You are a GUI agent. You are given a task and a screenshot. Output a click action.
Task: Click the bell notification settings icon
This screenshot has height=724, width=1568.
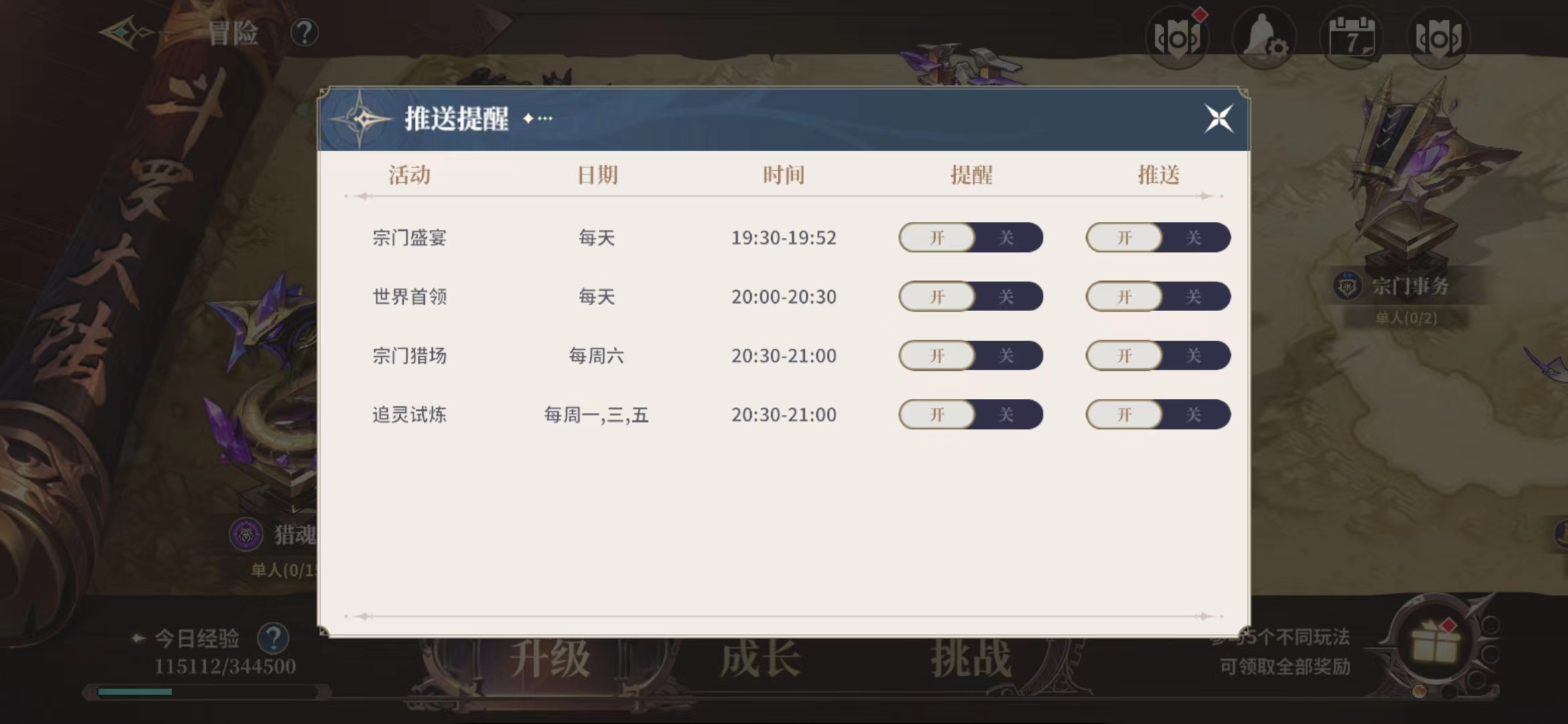point(1264,38)
